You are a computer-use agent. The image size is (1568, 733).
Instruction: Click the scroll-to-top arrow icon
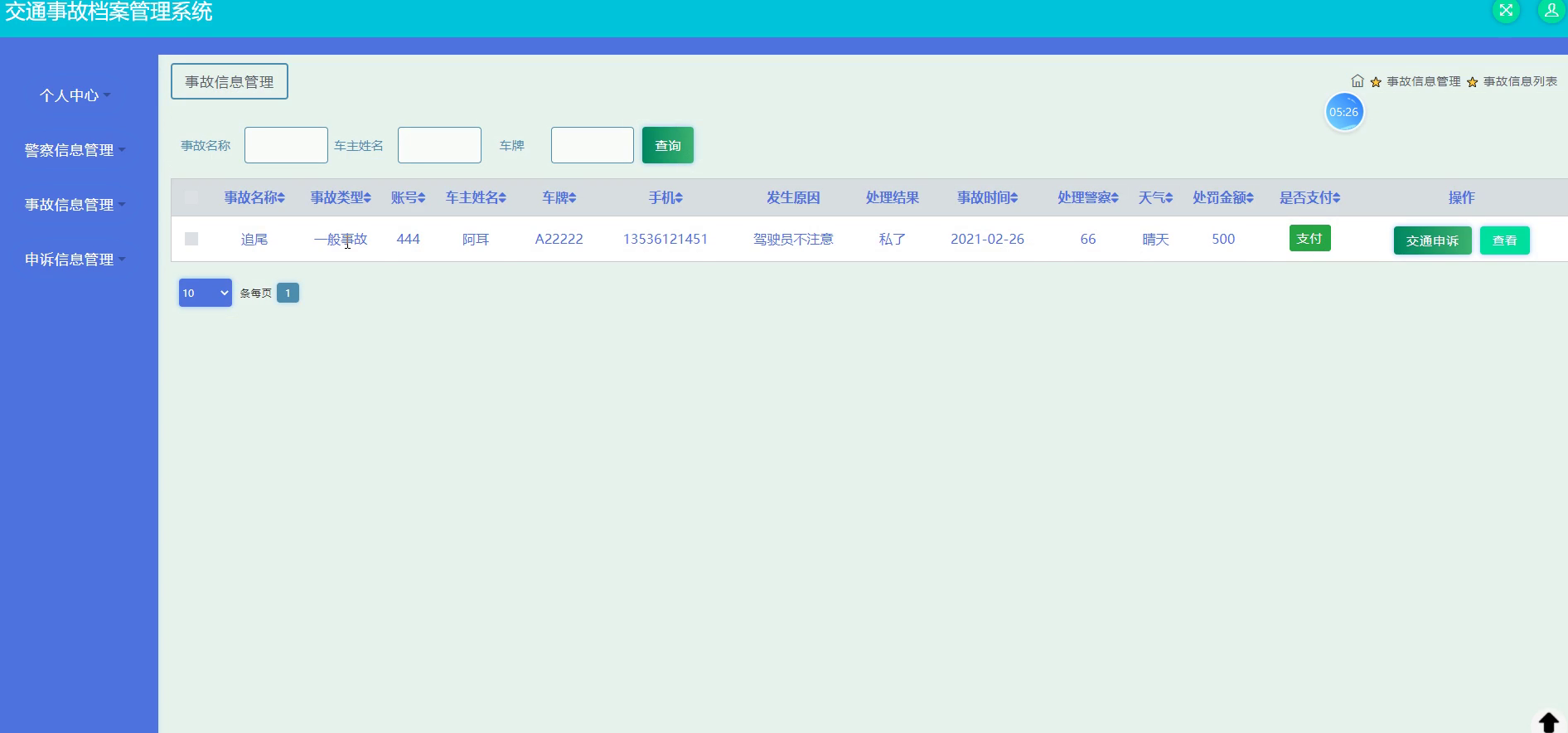(x=1548, y=721)
